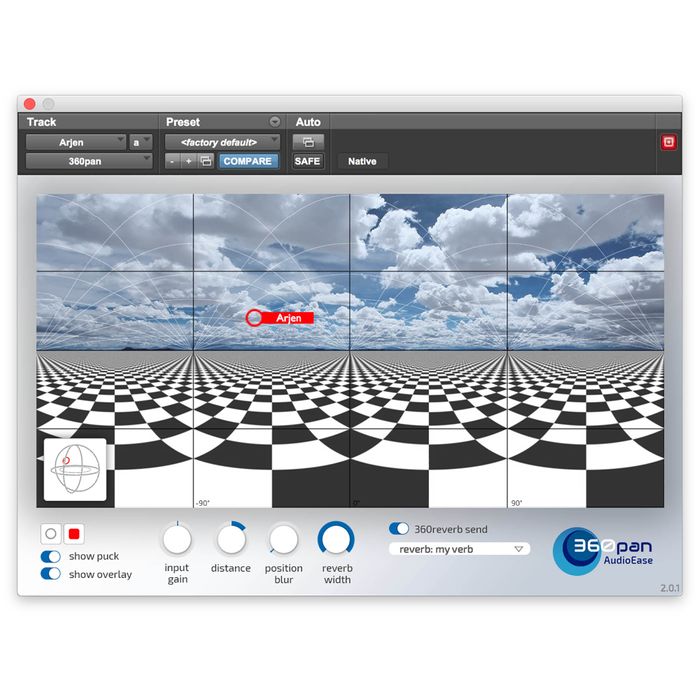Click the red target button top-right
Screen dimensions: 700x700
point(669,142)
